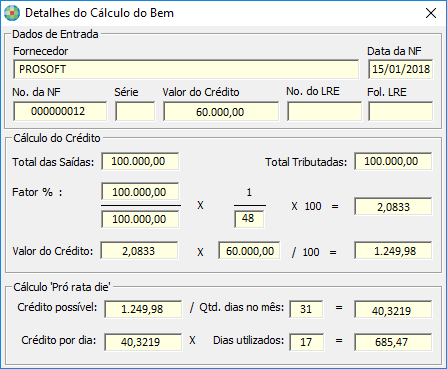Select the Fornecedor field containing PROSOFT
The height and width of the screenshot is (369, 447).
click(x=186, y=69)
